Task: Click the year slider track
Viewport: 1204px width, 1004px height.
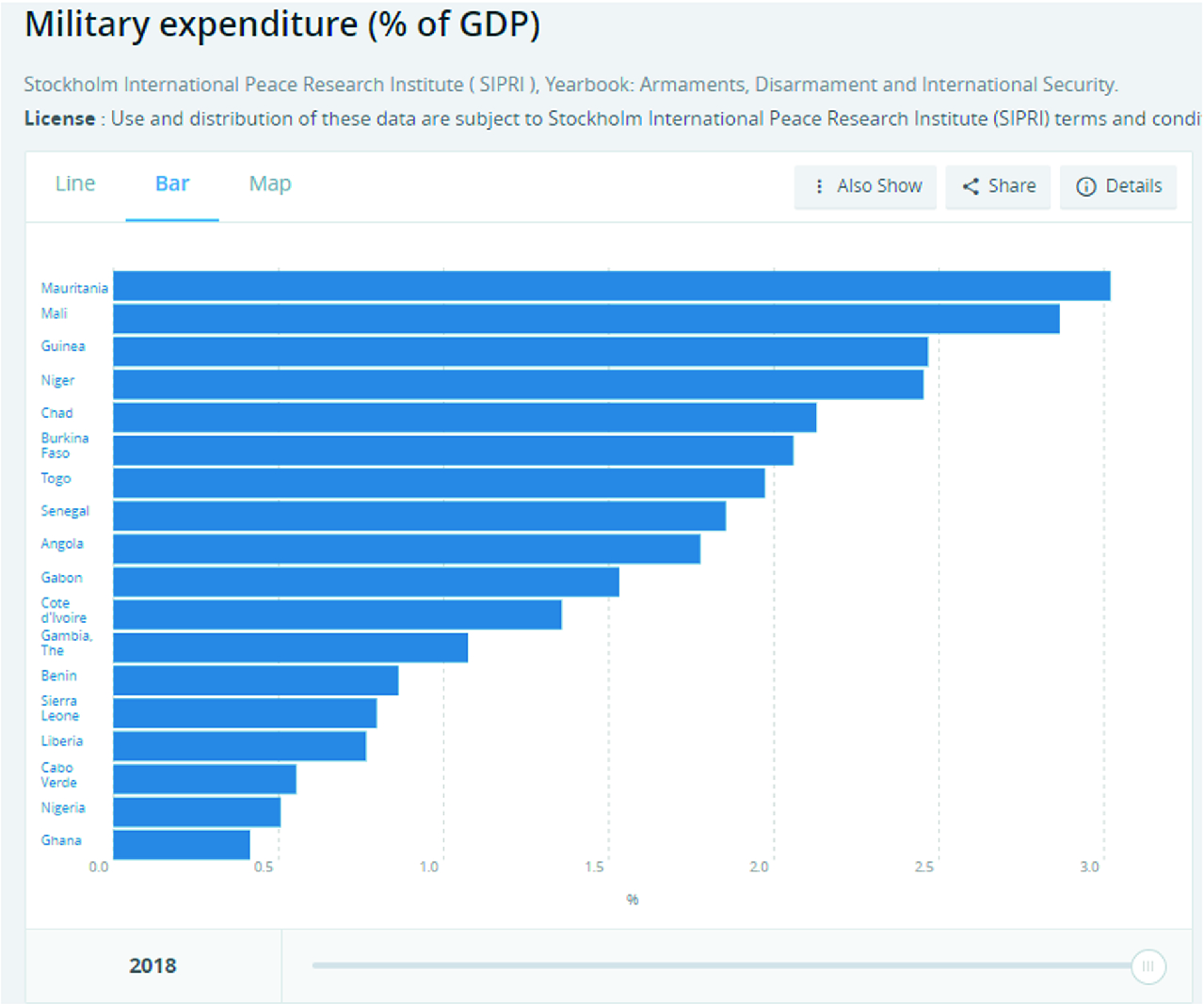Action: click(715, 965)
